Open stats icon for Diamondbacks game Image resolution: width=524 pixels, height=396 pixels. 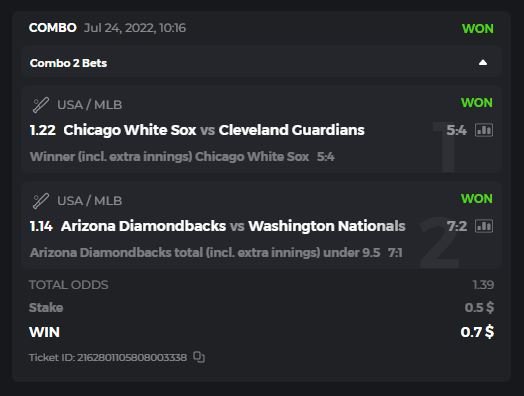coord(484,226)
